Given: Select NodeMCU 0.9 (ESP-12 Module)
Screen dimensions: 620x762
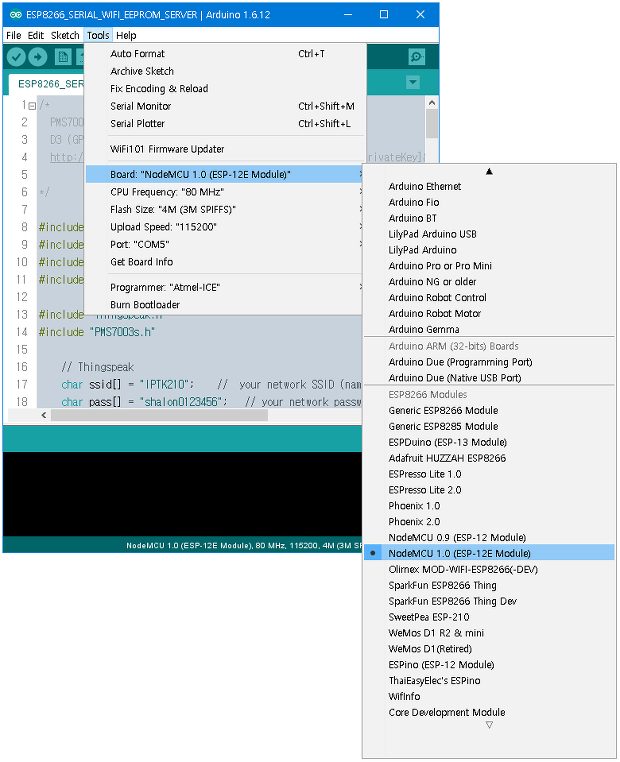Looking at the screenshot, I should (489, 537).
